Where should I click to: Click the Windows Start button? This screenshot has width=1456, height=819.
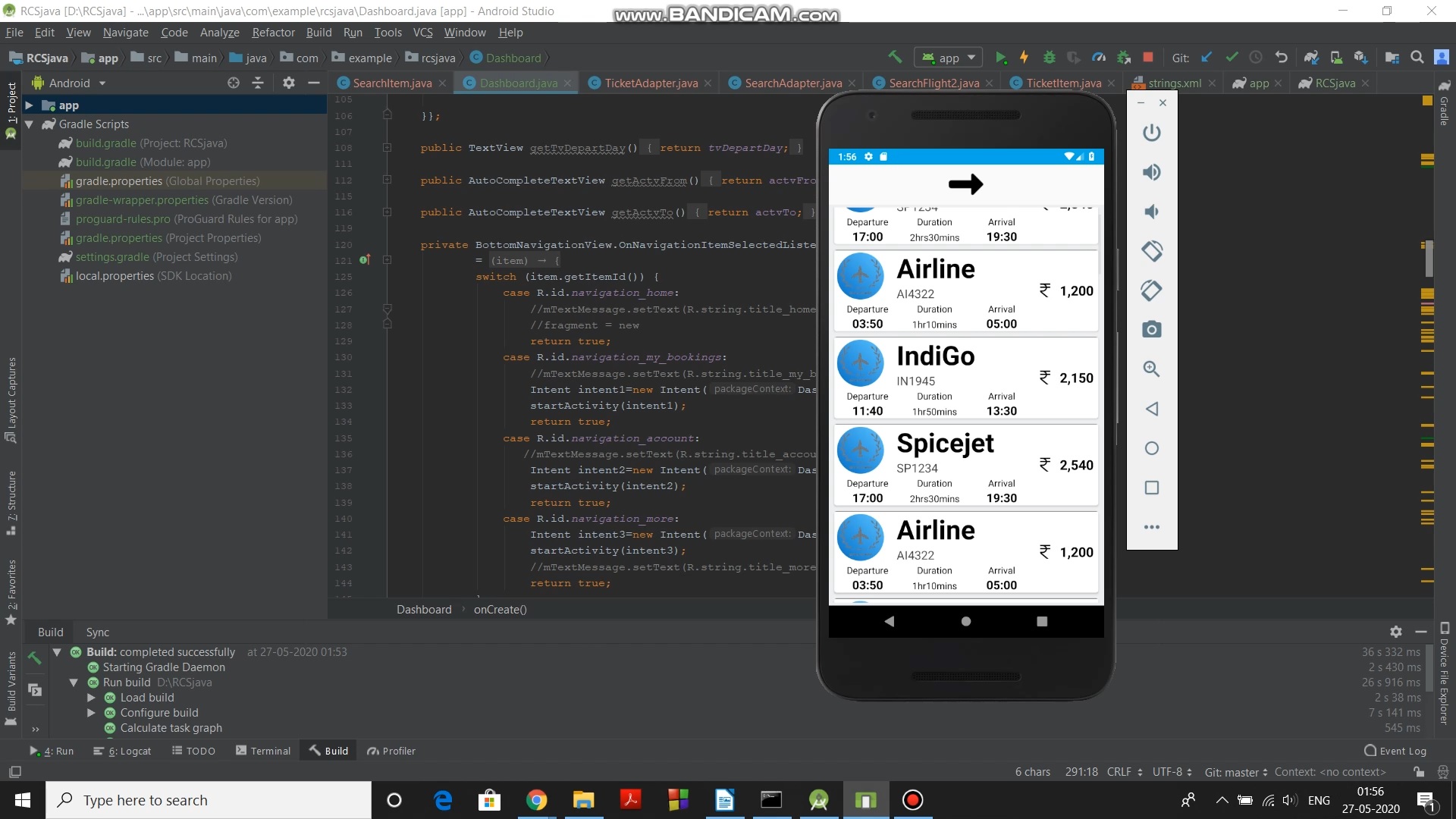pyautogui.click(x=23, y=800)
